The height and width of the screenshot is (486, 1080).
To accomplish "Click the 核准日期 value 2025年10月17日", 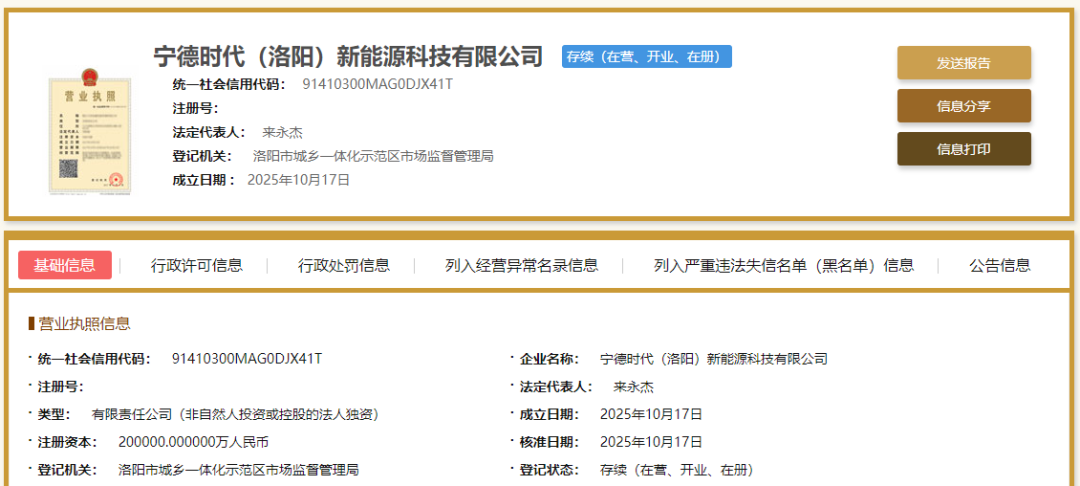I will [x=651, y=441].
